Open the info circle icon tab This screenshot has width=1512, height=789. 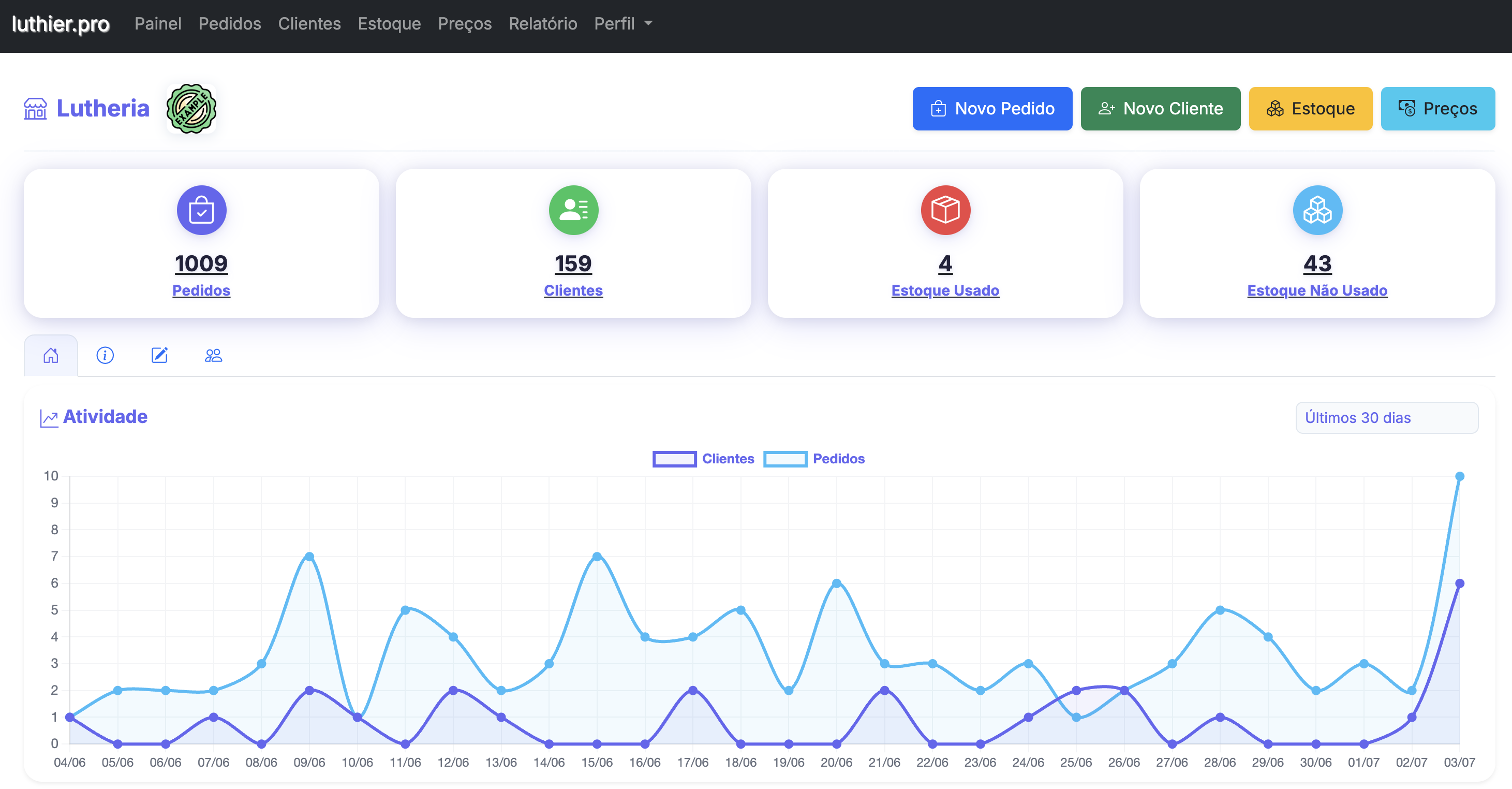point(105,355)
